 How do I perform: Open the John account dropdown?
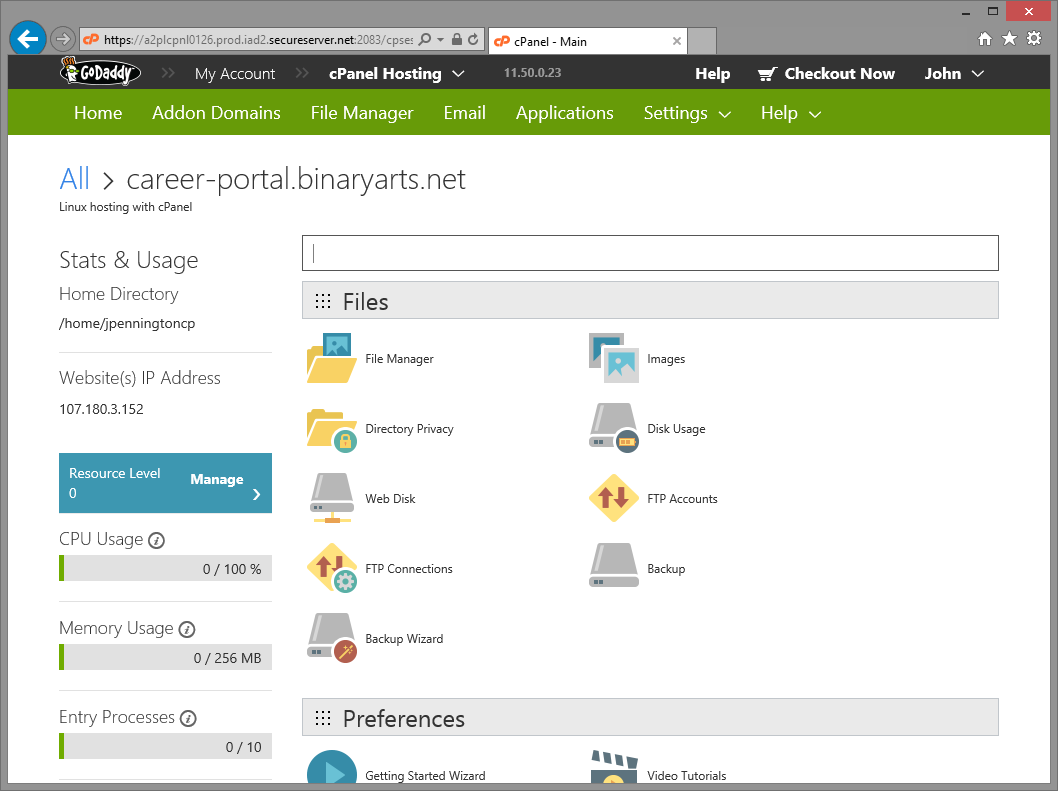pyautogui.click(x=954, y=74)
